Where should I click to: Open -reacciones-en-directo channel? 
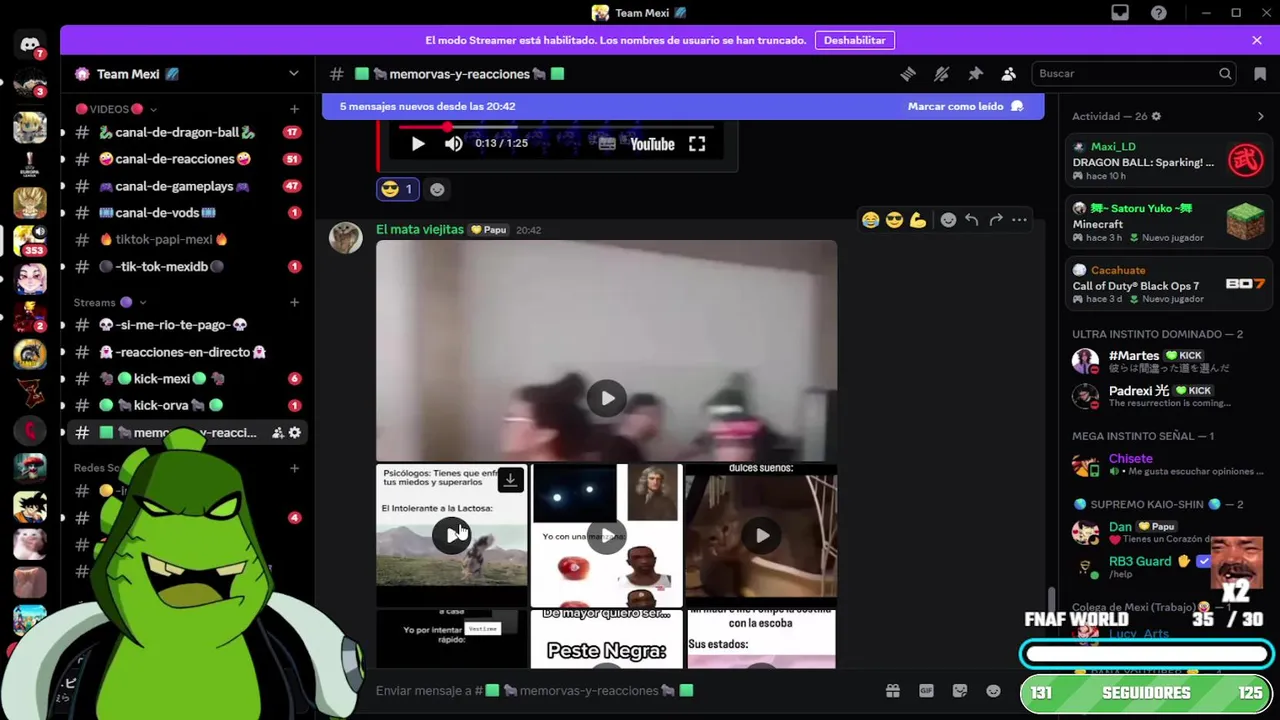click(x=184, y=352)
